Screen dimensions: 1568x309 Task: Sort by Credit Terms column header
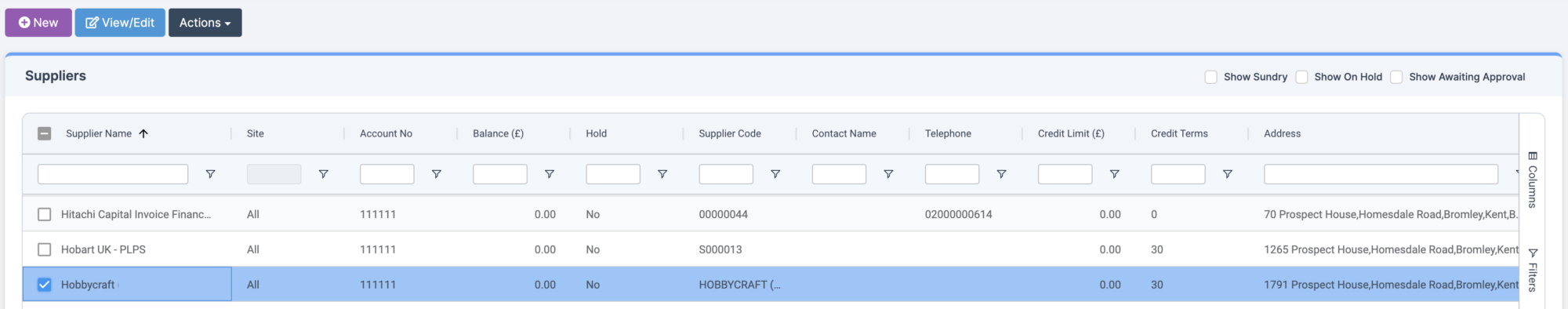click(x=1179, y=133)
